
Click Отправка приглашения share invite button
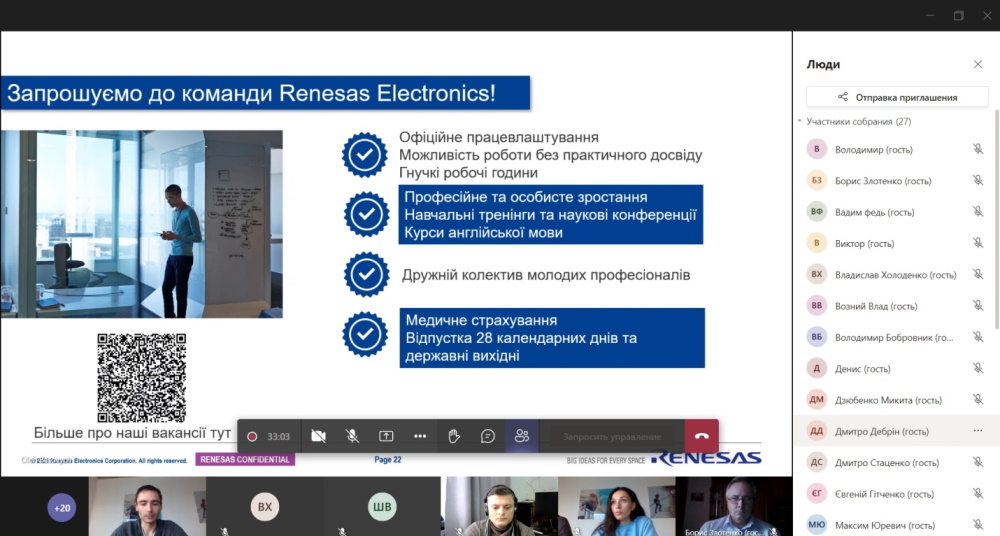pyautogui.click(x=897, y=97)
